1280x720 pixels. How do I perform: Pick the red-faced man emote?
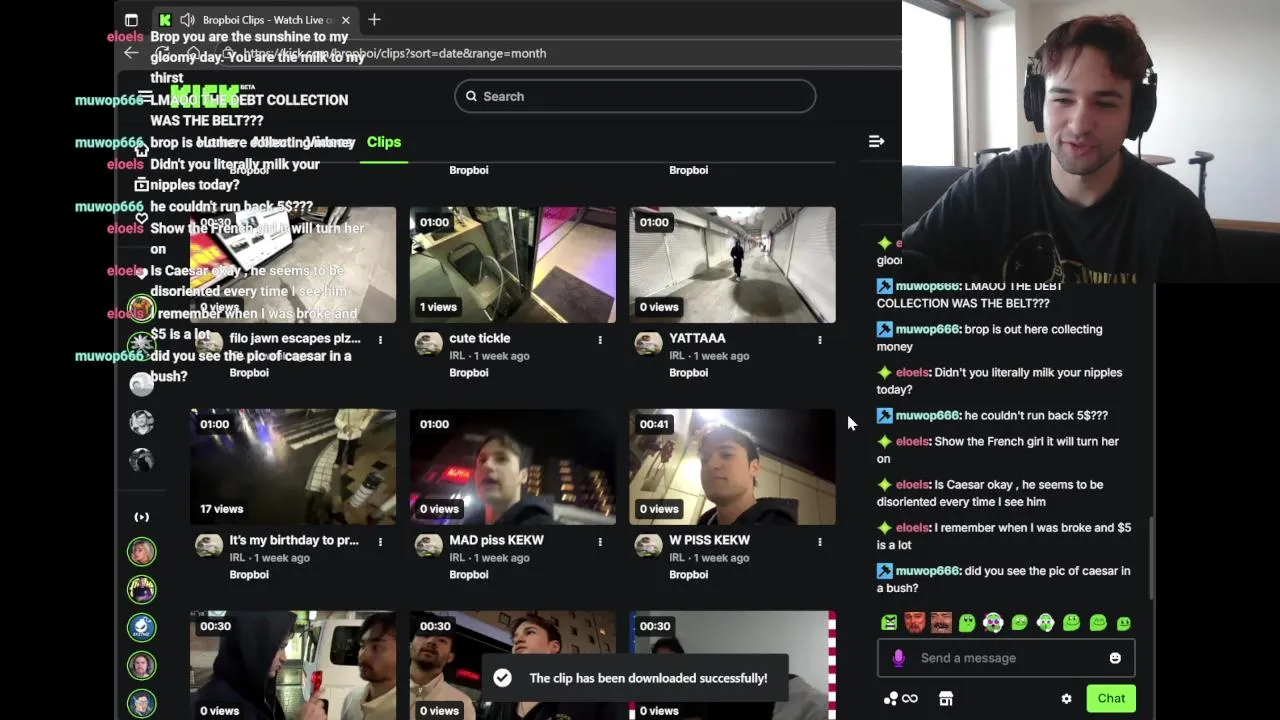[x=915, y=623]
